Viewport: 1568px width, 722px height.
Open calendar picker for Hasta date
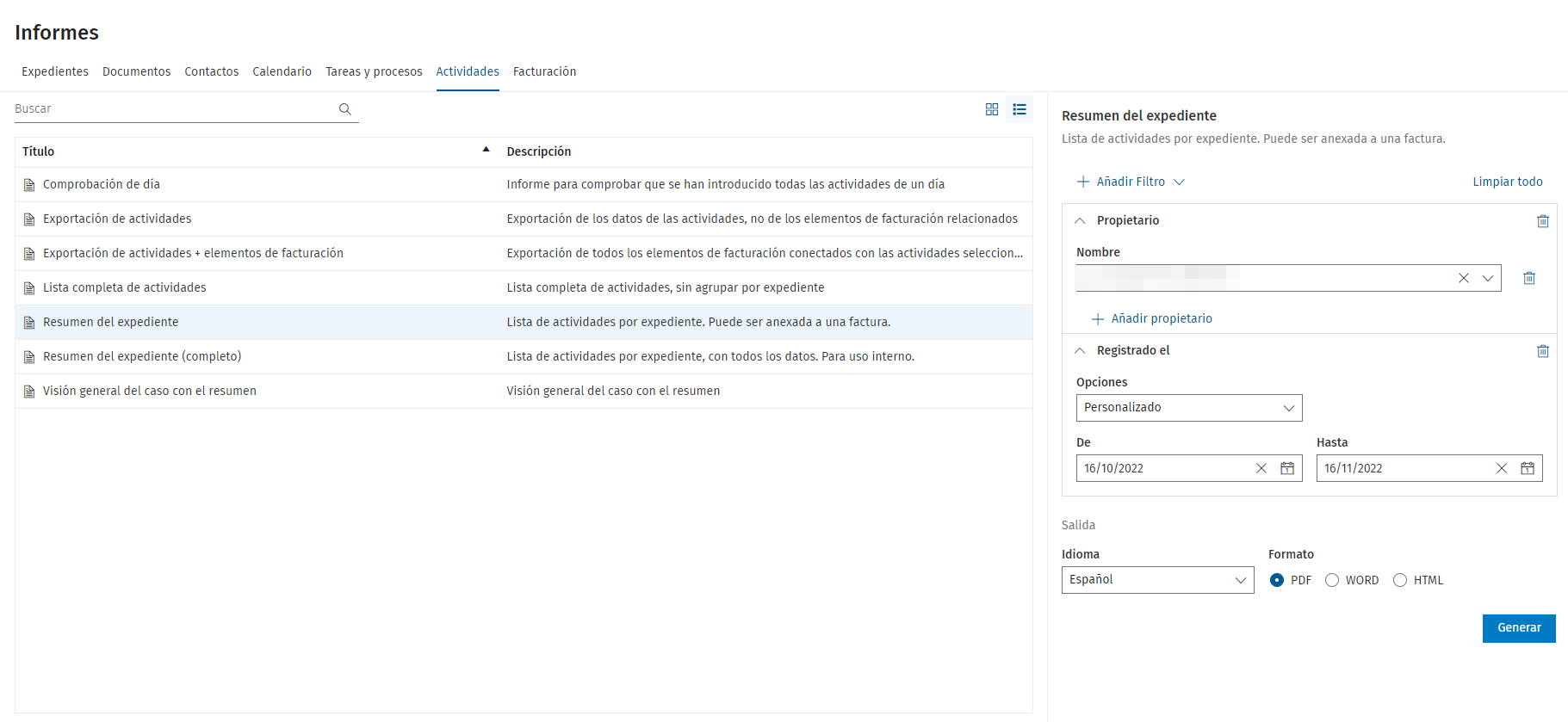1528,468
